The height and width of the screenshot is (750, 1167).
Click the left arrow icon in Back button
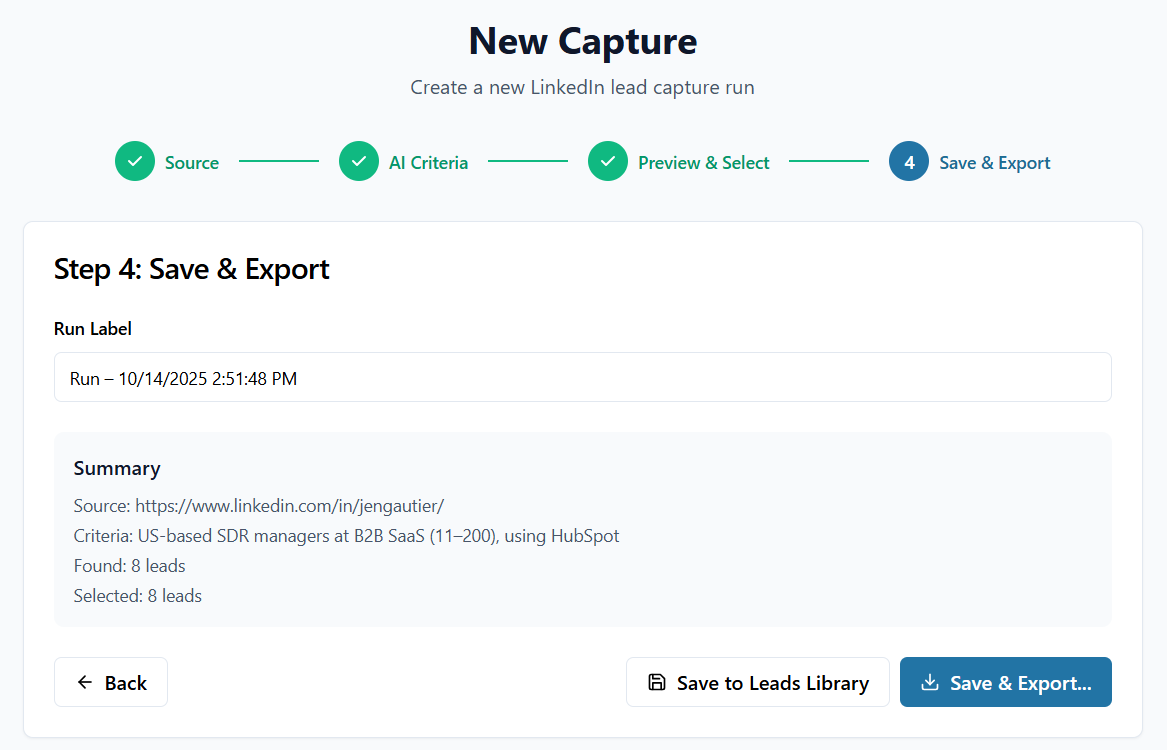click(x=85, y=683)
